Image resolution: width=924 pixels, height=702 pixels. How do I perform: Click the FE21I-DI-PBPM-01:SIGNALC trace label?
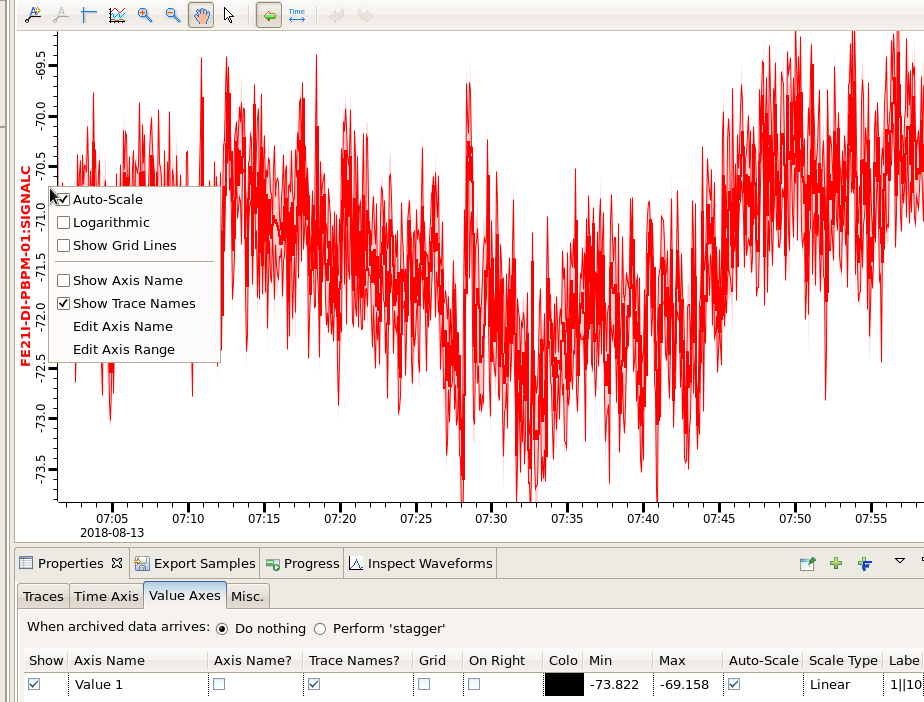26,266
